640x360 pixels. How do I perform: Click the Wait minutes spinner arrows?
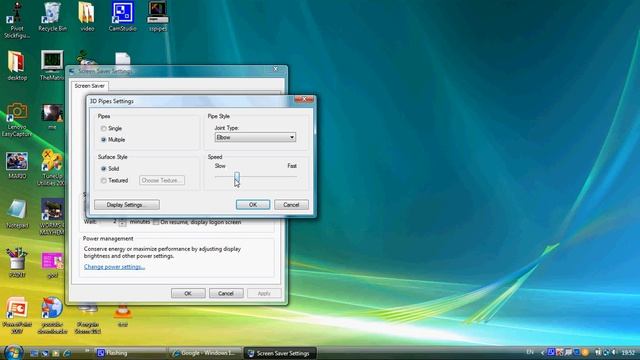pyautogui.click(x=122, y=222)
